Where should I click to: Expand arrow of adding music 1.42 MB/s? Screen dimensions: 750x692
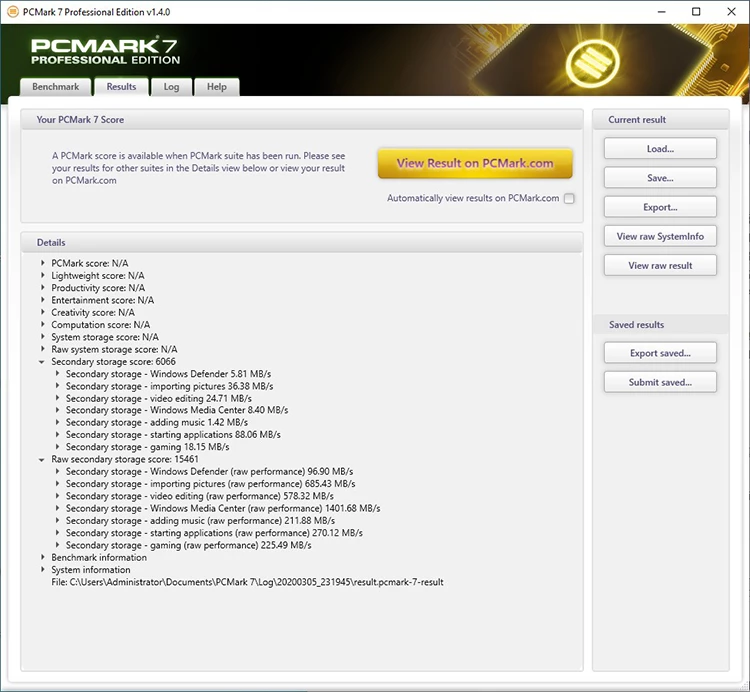pyautogui.click(x=57, y=422)
